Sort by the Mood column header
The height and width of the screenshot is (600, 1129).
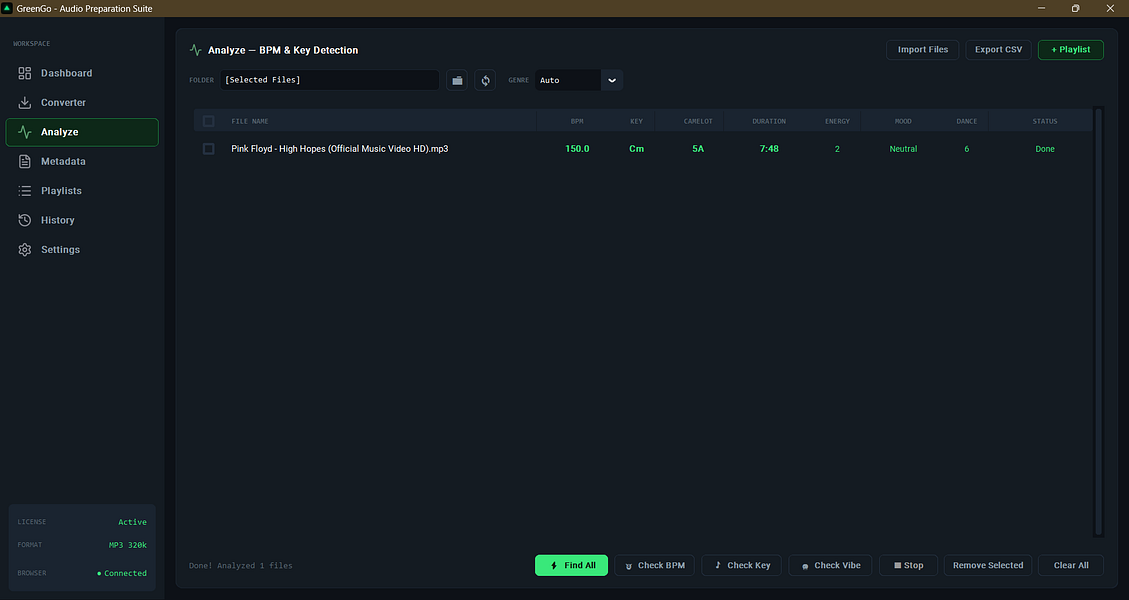(x=903, y=121)
